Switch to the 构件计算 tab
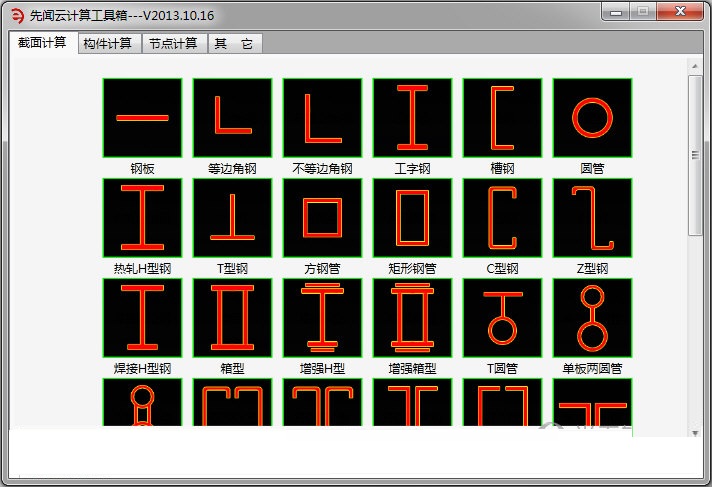 point(108,44)
